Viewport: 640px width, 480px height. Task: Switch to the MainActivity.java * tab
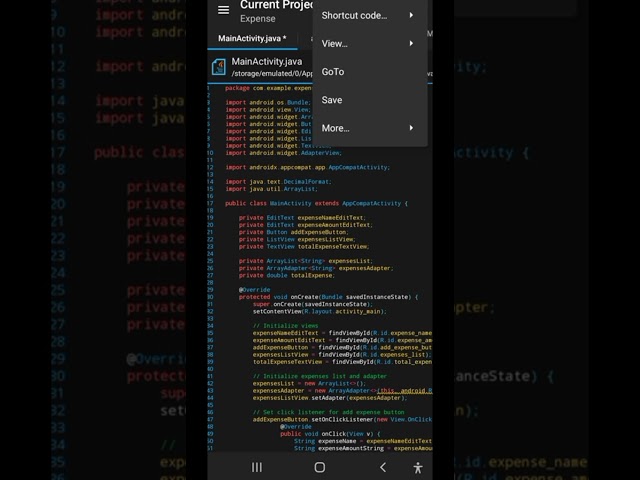coord(252,39)
